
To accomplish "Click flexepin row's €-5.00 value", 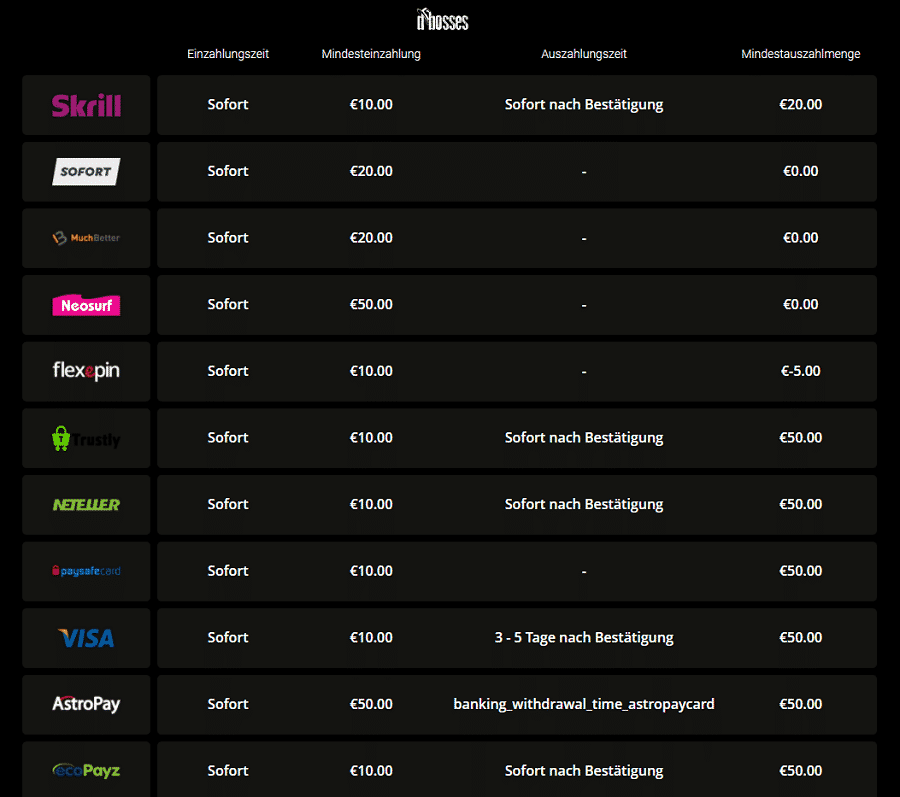I will 800,371.
